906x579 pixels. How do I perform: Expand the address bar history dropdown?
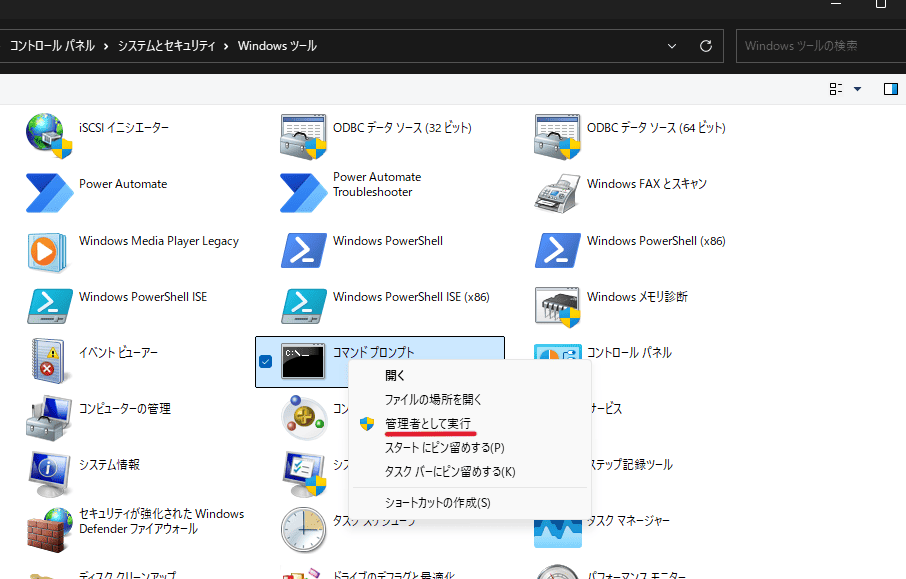point(671,46)
